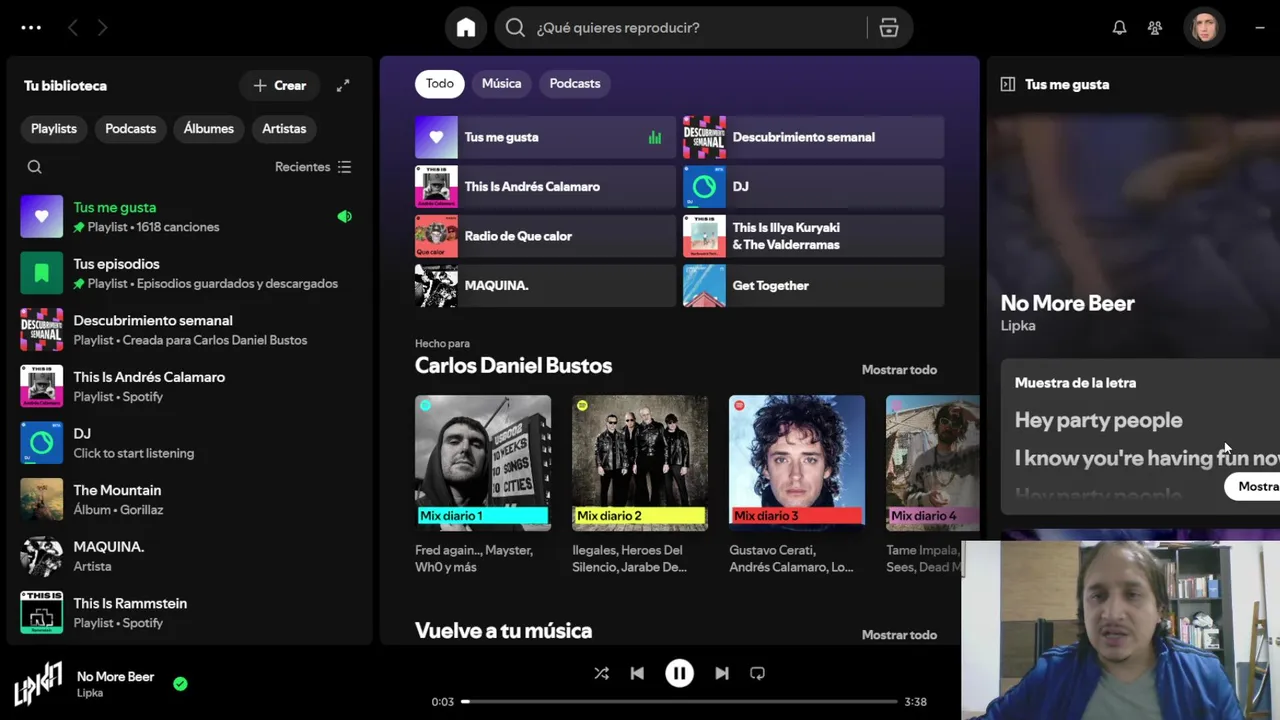This screenshot has width=1280, height=720.
Task: Open The Mountain album in library
Action: (188, 500)
